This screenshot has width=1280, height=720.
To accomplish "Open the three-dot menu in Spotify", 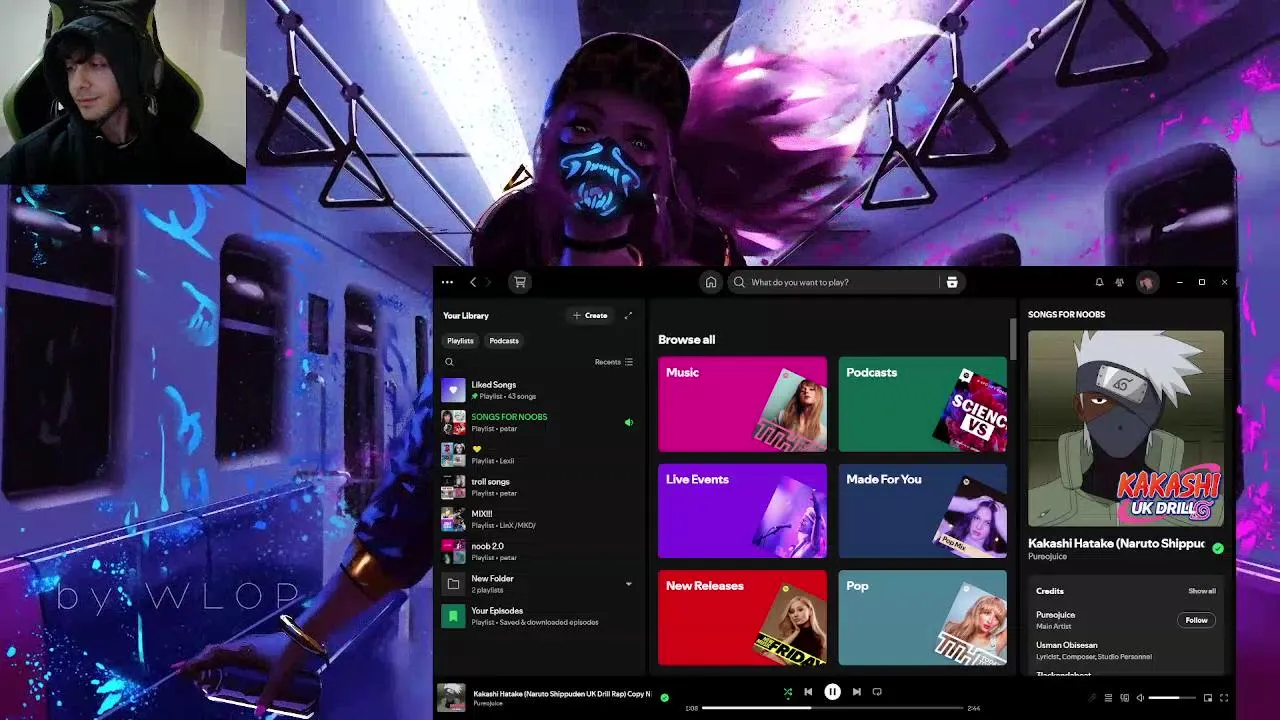I will pos(447,282).
